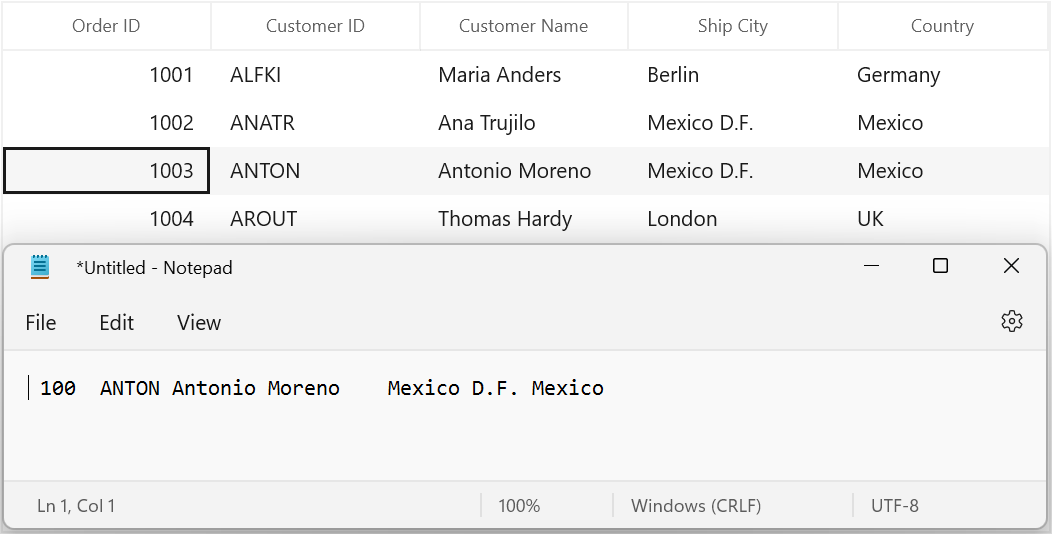The image size is (1052, 534).
Task: Open the File menu in Notepad
Action: click(41, 323)
